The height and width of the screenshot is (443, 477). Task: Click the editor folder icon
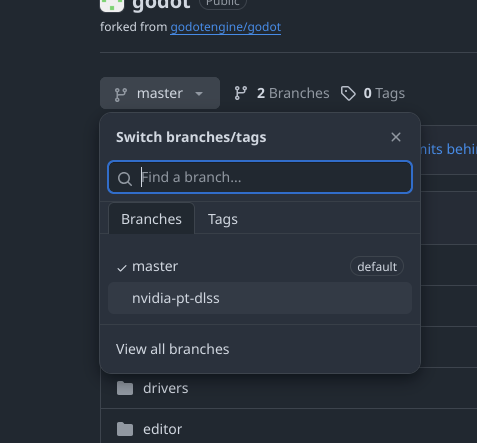pos(125,429)
